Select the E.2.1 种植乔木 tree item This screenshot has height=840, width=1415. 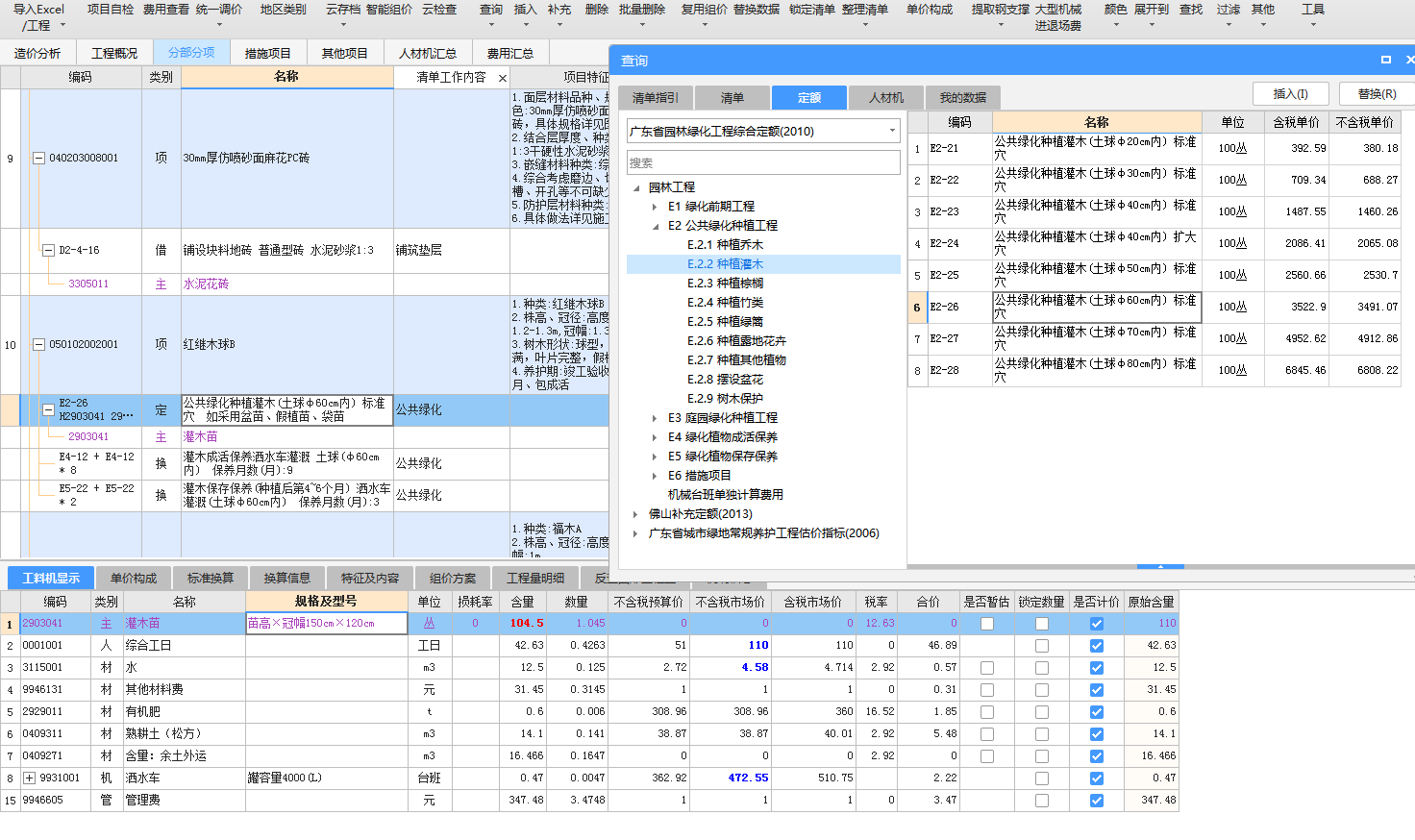click(725, 245)
